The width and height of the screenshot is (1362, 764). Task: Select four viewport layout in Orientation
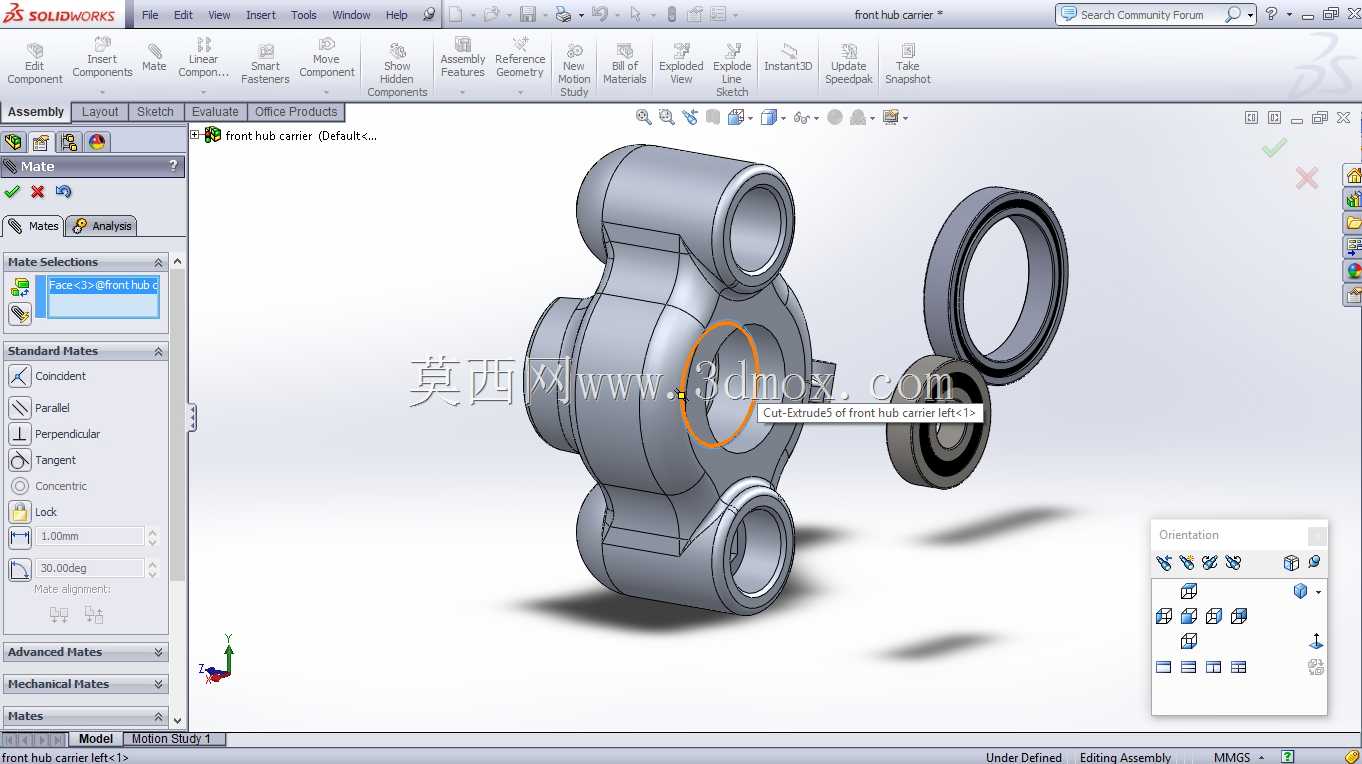pyautogui.click(x=1239, y=667)
